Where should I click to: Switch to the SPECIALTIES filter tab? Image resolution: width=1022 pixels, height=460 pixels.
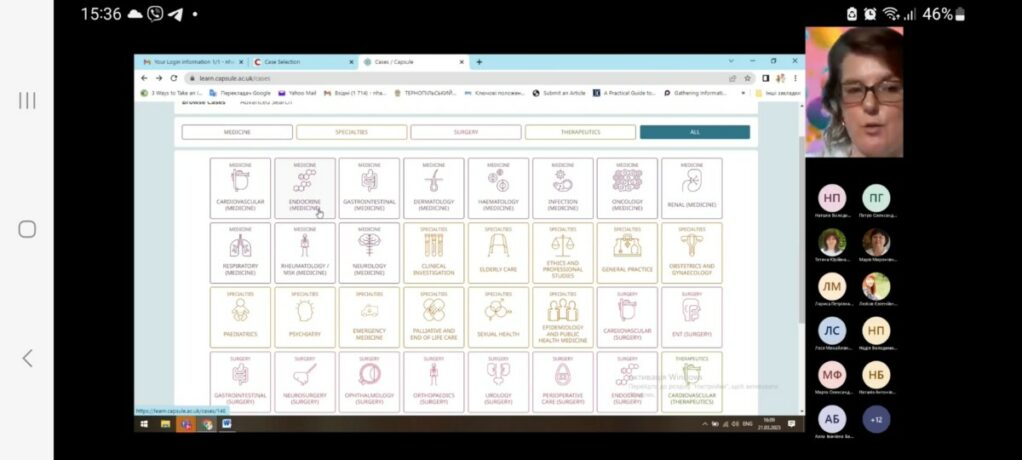point(351,132)
